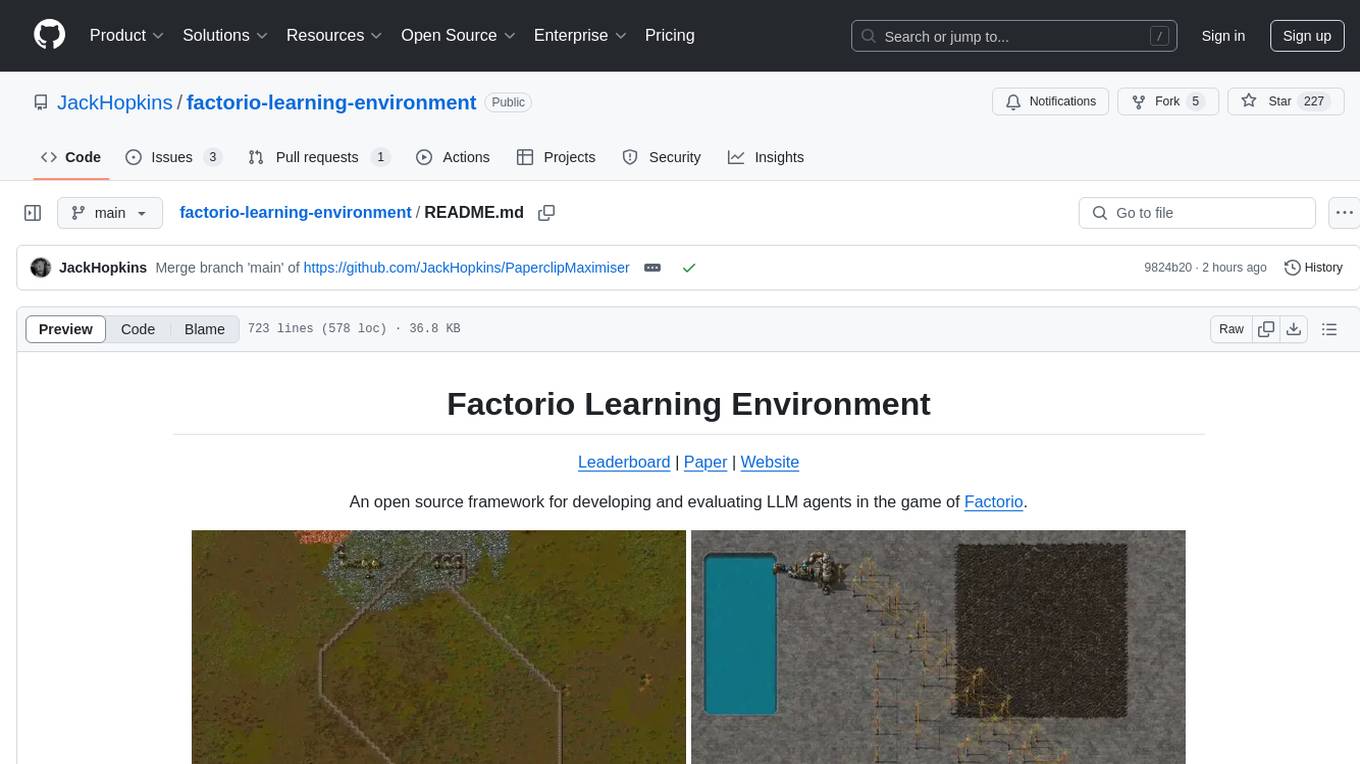Open the file History
The height and width of the screenshot is (764, 1360).
pos(1313,268)
